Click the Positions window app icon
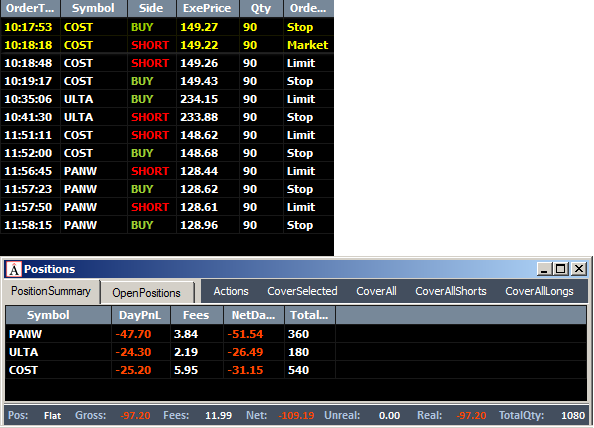Screen dimensions: 594x428 (14, 269)
